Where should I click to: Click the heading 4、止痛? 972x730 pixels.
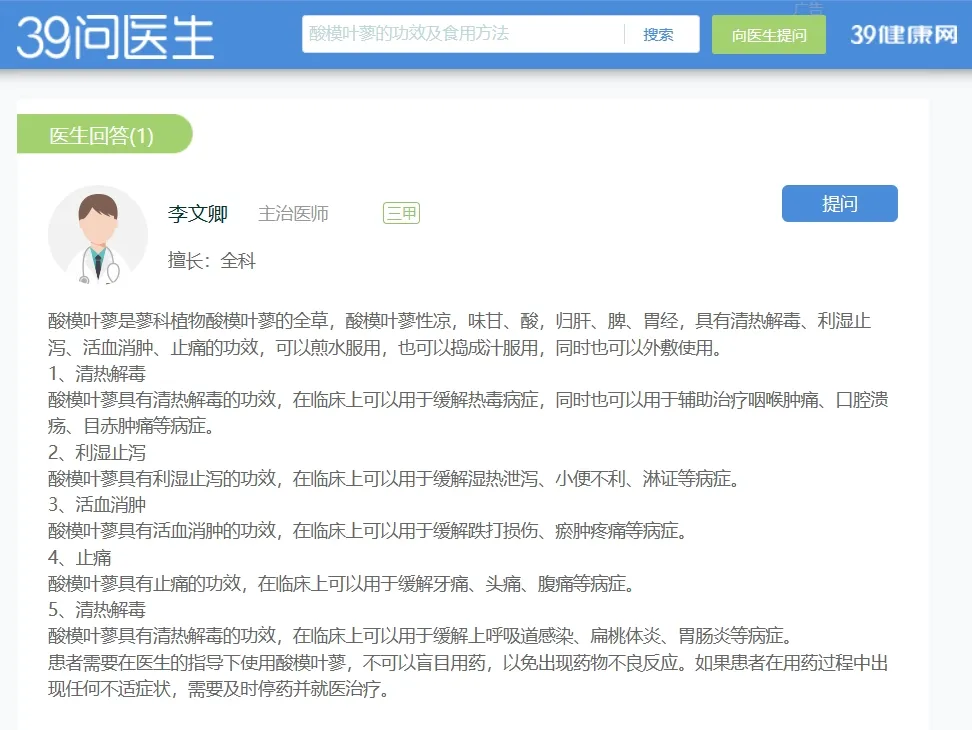80,557
